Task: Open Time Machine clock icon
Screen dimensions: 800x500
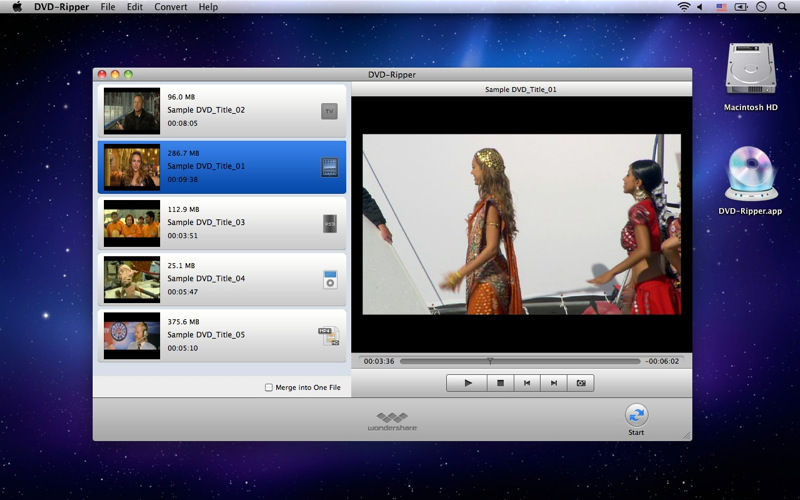Action: point(761,7)
